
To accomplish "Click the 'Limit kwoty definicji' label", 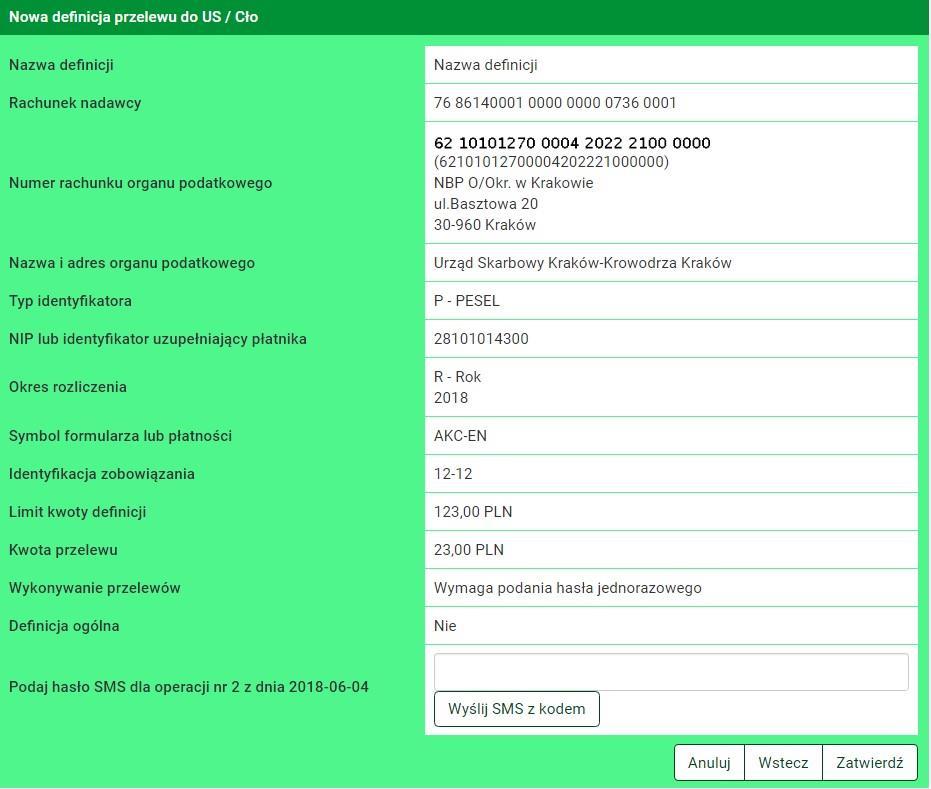I will click(x=77, y=512).
